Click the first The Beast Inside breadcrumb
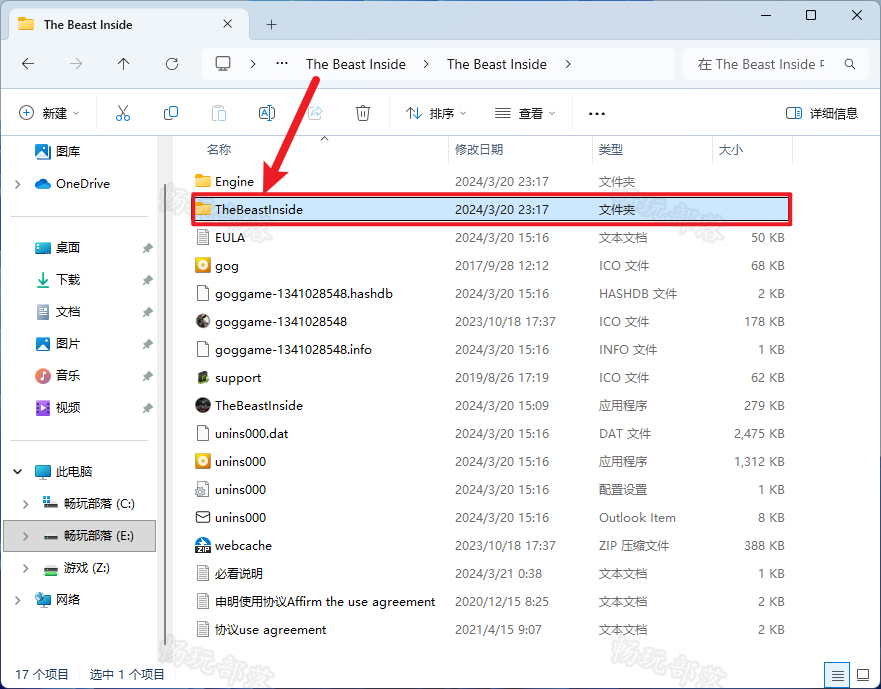 [356, 64]
